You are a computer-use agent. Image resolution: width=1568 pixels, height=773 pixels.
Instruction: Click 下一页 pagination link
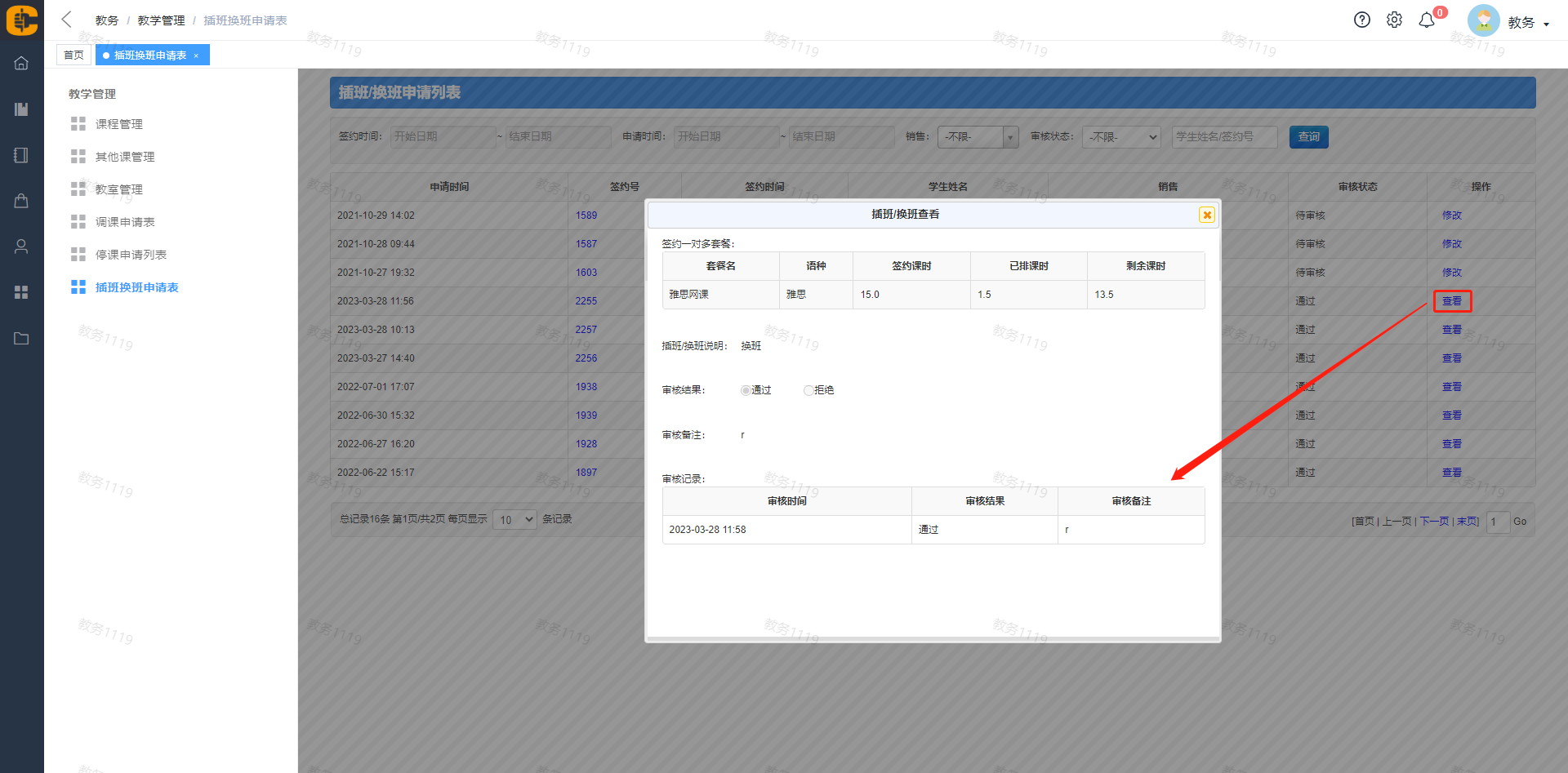tap(1434, 522)
